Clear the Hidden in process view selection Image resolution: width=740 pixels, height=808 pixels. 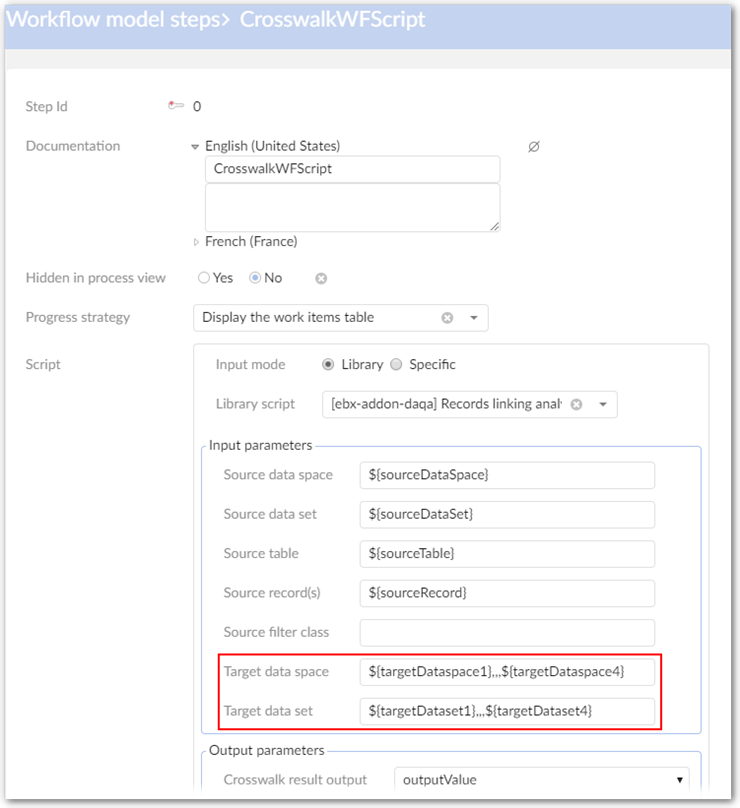pos(321,278)
